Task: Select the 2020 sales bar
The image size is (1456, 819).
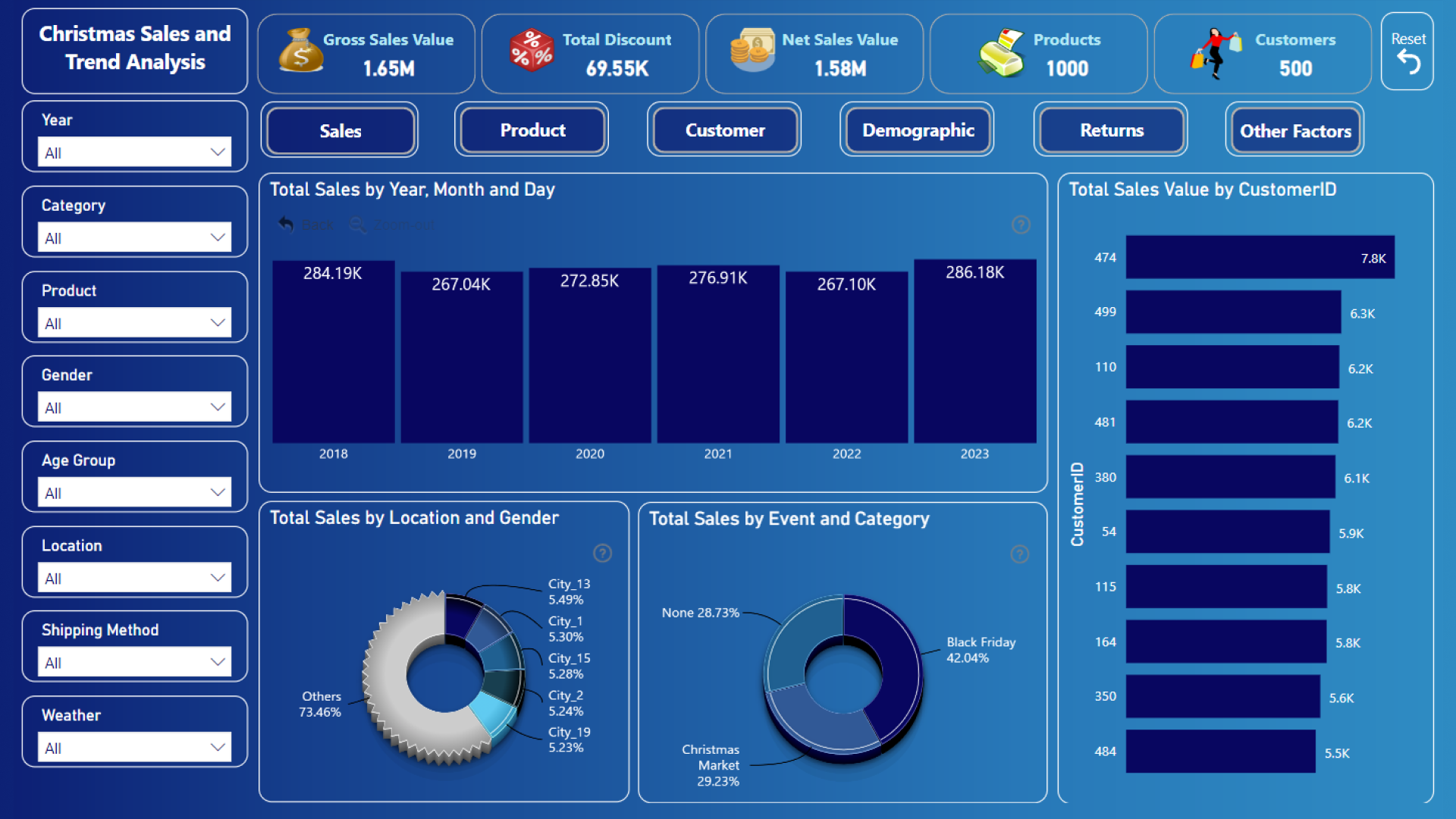Action: pyautogui.click(x=589, y=356)
